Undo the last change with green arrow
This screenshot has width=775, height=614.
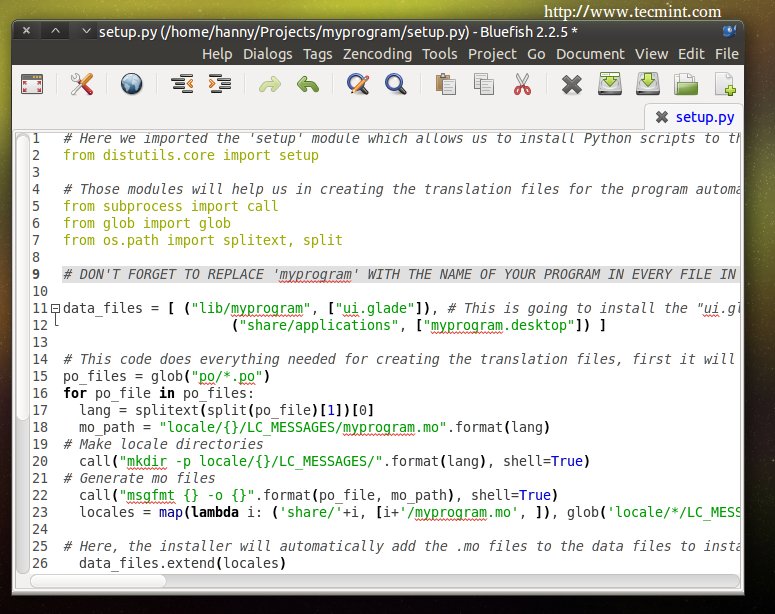307,85
